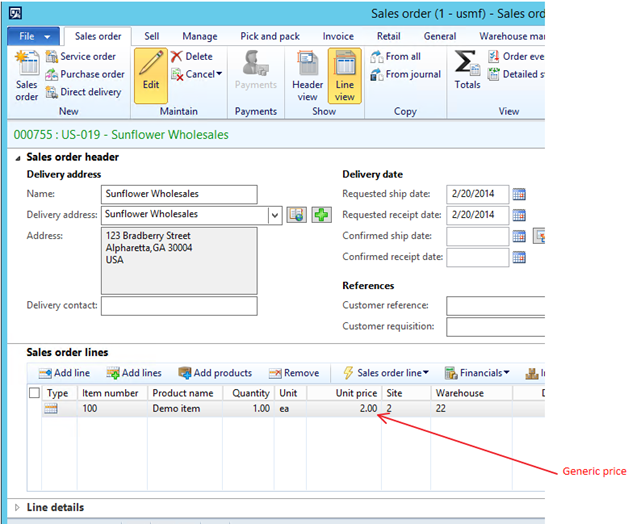Open calendar for Requested ship date
This screenshot has width=641, height=524.
tap(519, 194)
